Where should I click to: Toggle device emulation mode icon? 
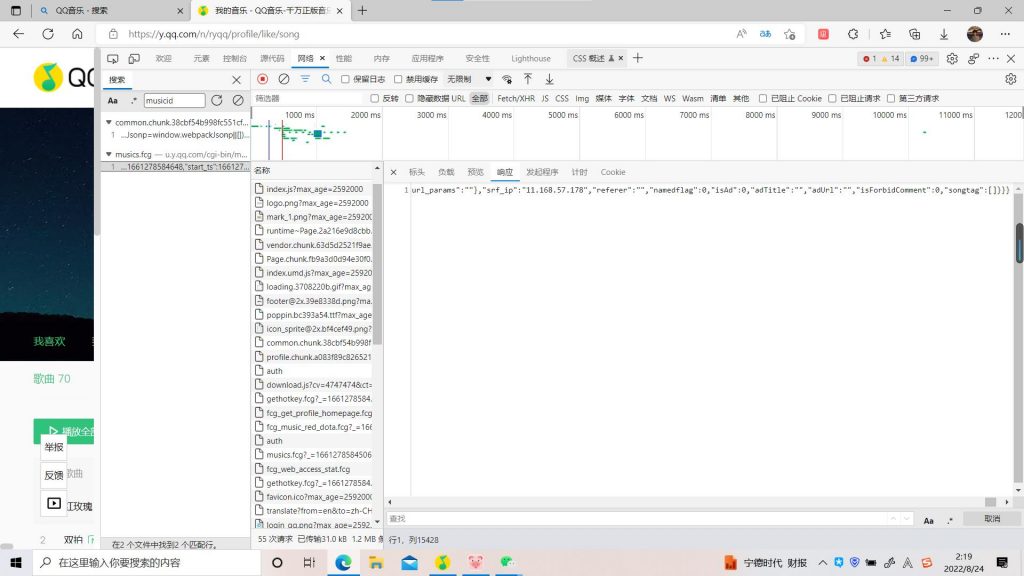pos(134,59)
